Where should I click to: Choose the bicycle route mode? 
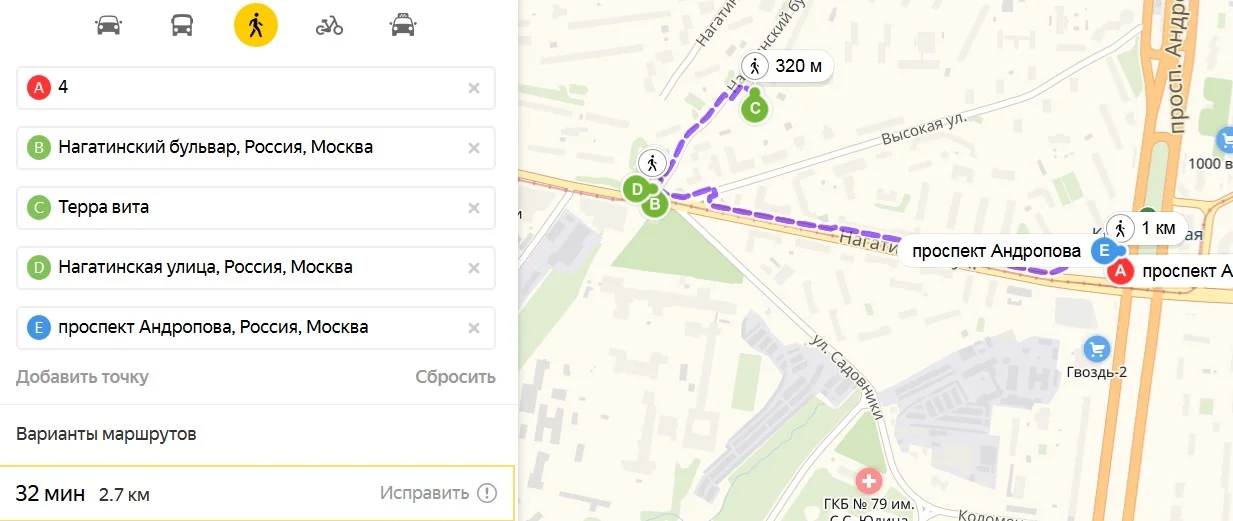pos(329,26)
